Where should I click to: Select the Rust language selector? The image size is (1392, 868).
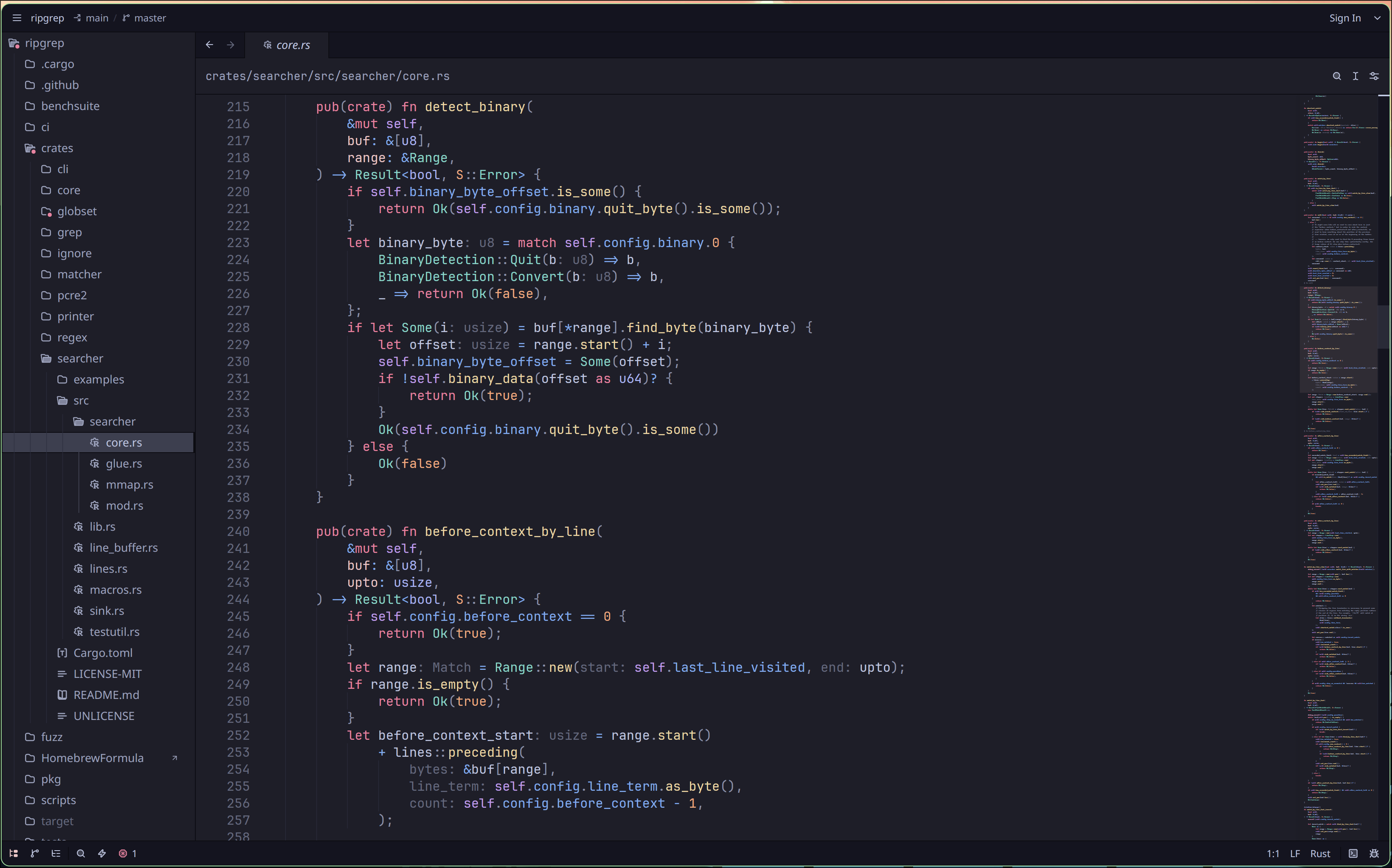point(1320,853)
